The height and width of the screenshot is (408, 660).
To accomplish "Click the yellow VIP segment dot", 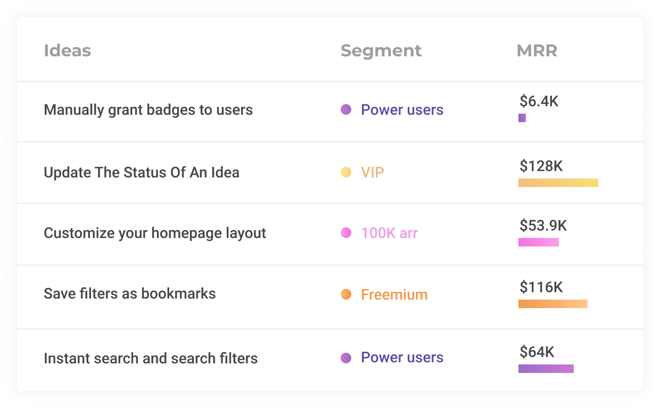I will [x=346, y=172].
